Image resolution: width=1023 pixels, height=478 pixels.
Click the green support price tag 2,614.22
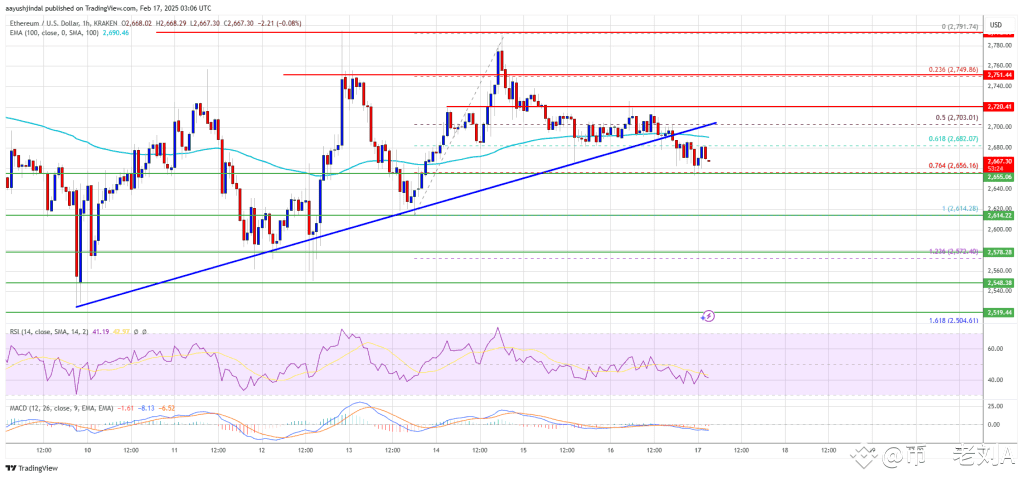point(1000,215)
